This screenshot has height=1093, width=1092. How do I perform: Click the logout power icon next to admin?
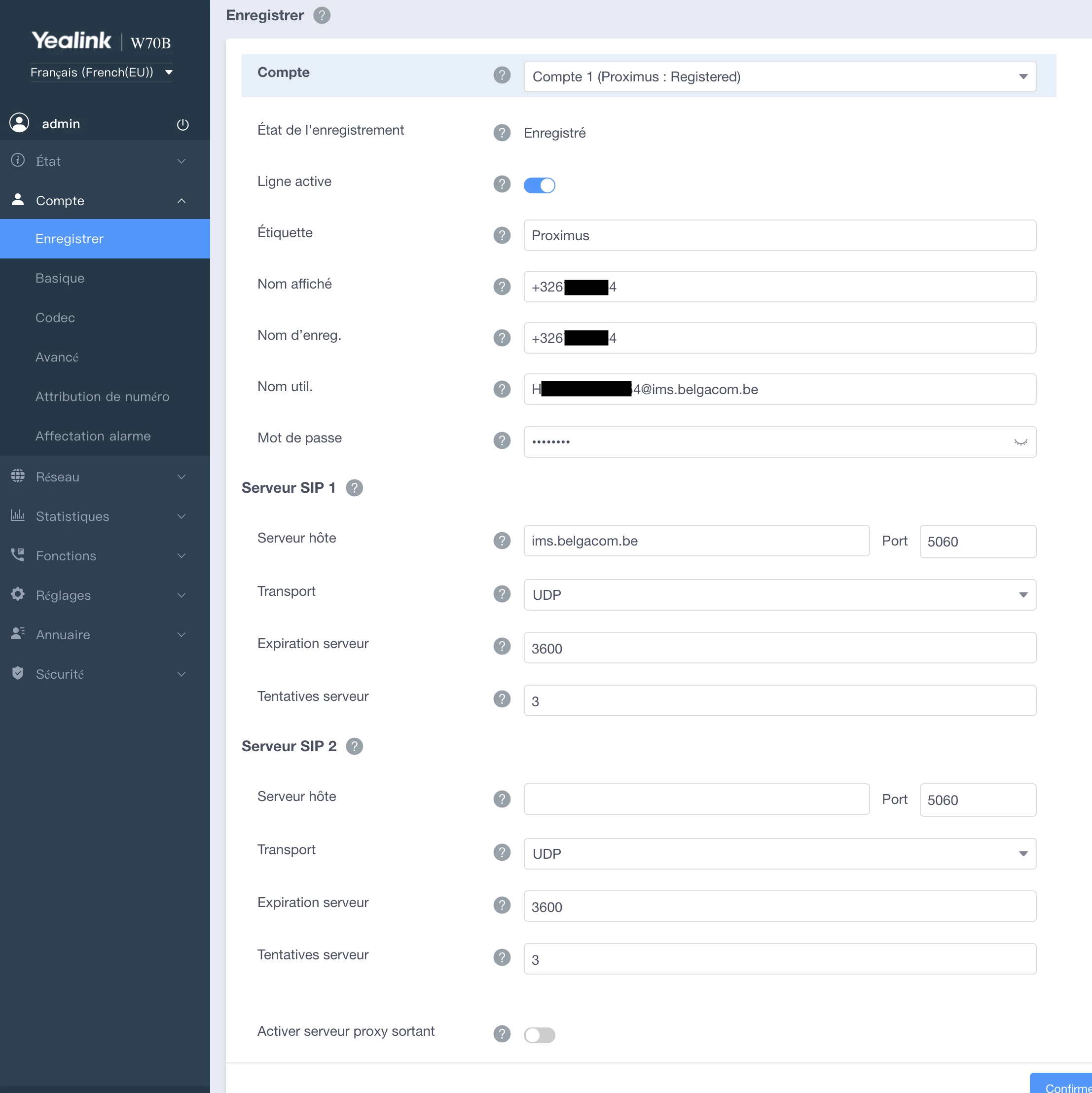pyautogui.click(x=182, y=124)
